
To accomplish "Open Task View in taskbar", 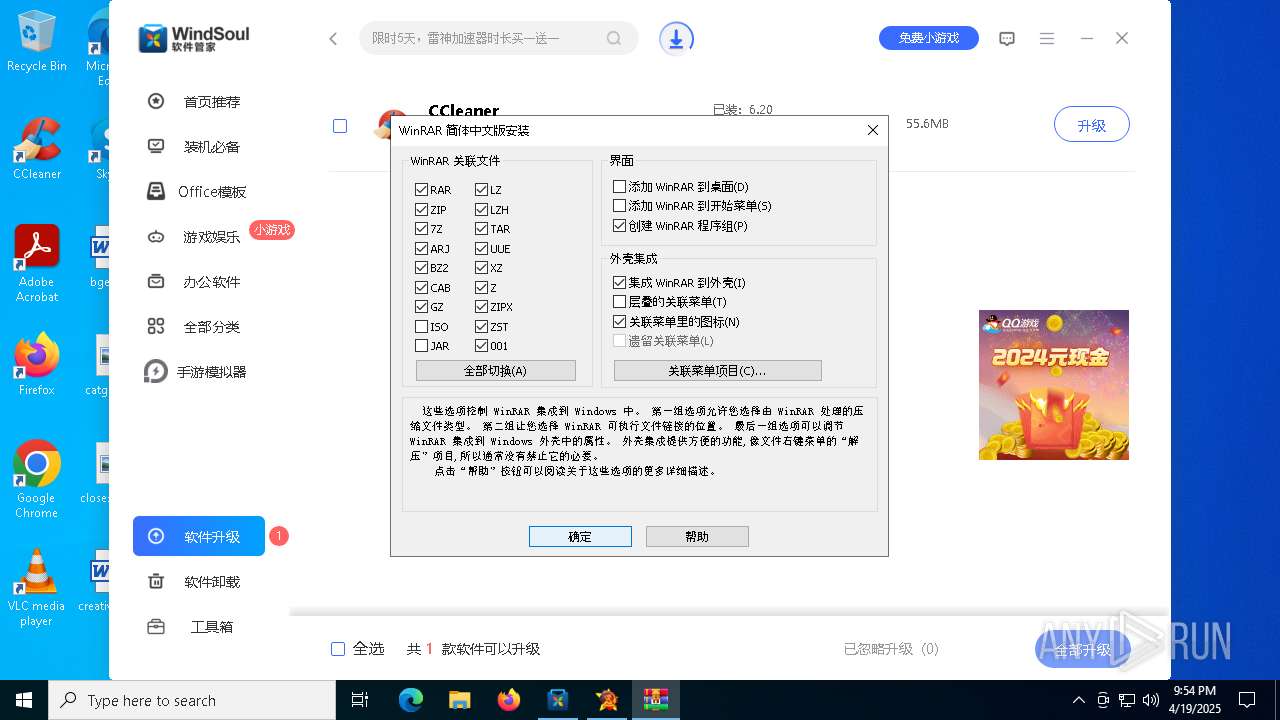I will coord(360,700).
